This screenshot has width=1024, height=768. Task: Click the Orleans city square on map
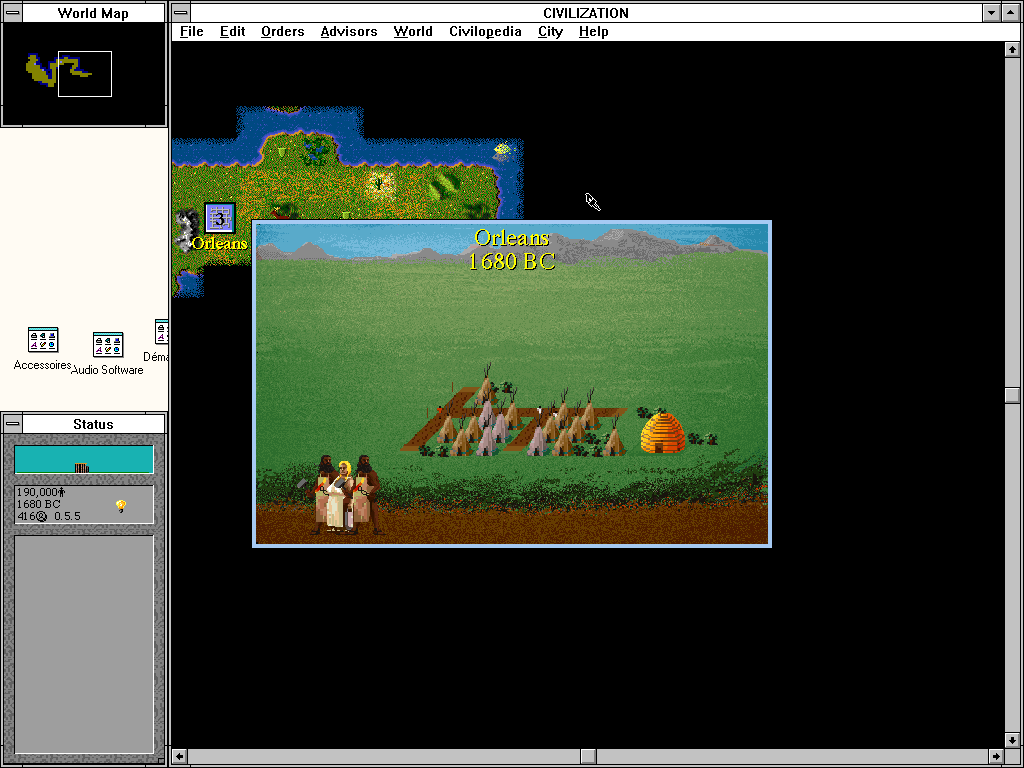[x=220, y=218]
